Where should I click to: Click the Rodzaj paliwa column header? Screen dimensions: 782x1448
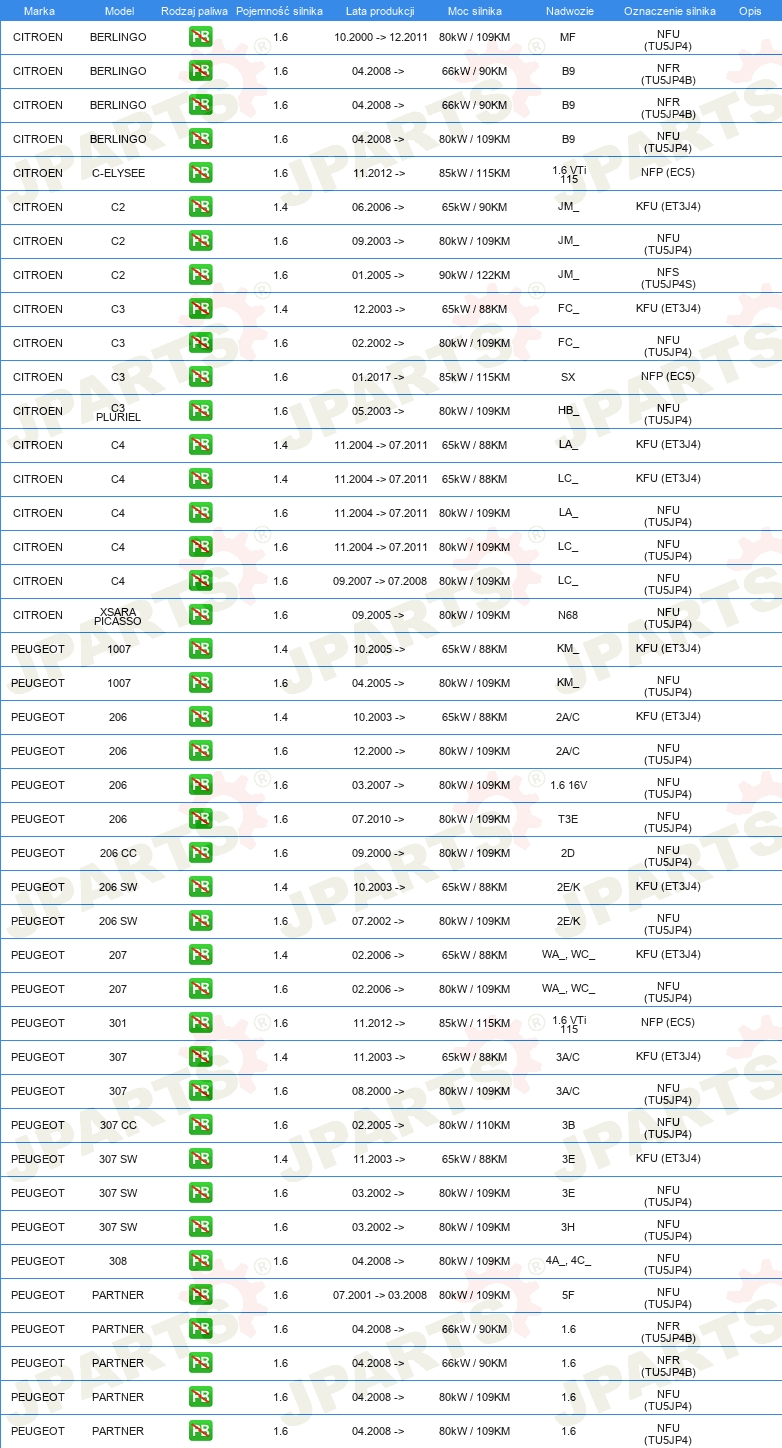coord(194,11)
